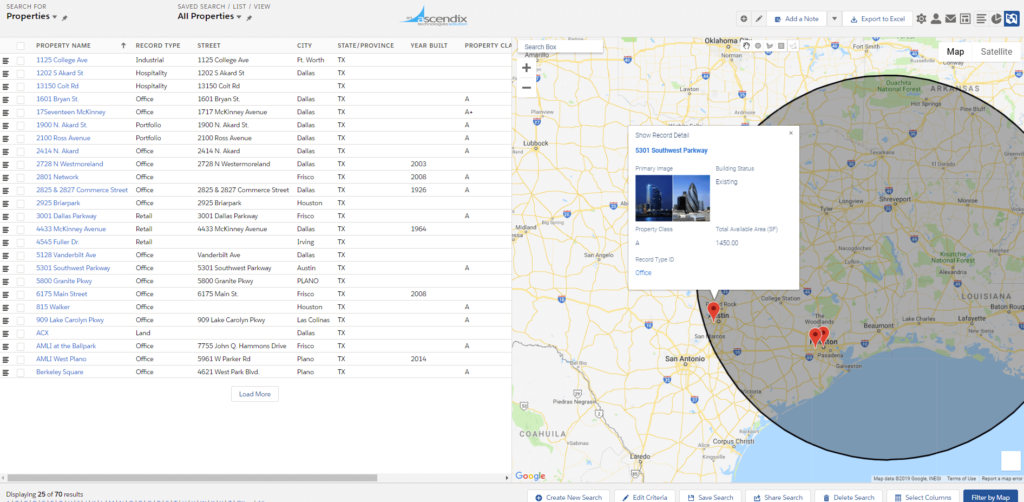Image resolution: width=1024 pixels, height=502 pixels.
Task: Select the polyline drawing tool on map
Action: tap(793, 46)
